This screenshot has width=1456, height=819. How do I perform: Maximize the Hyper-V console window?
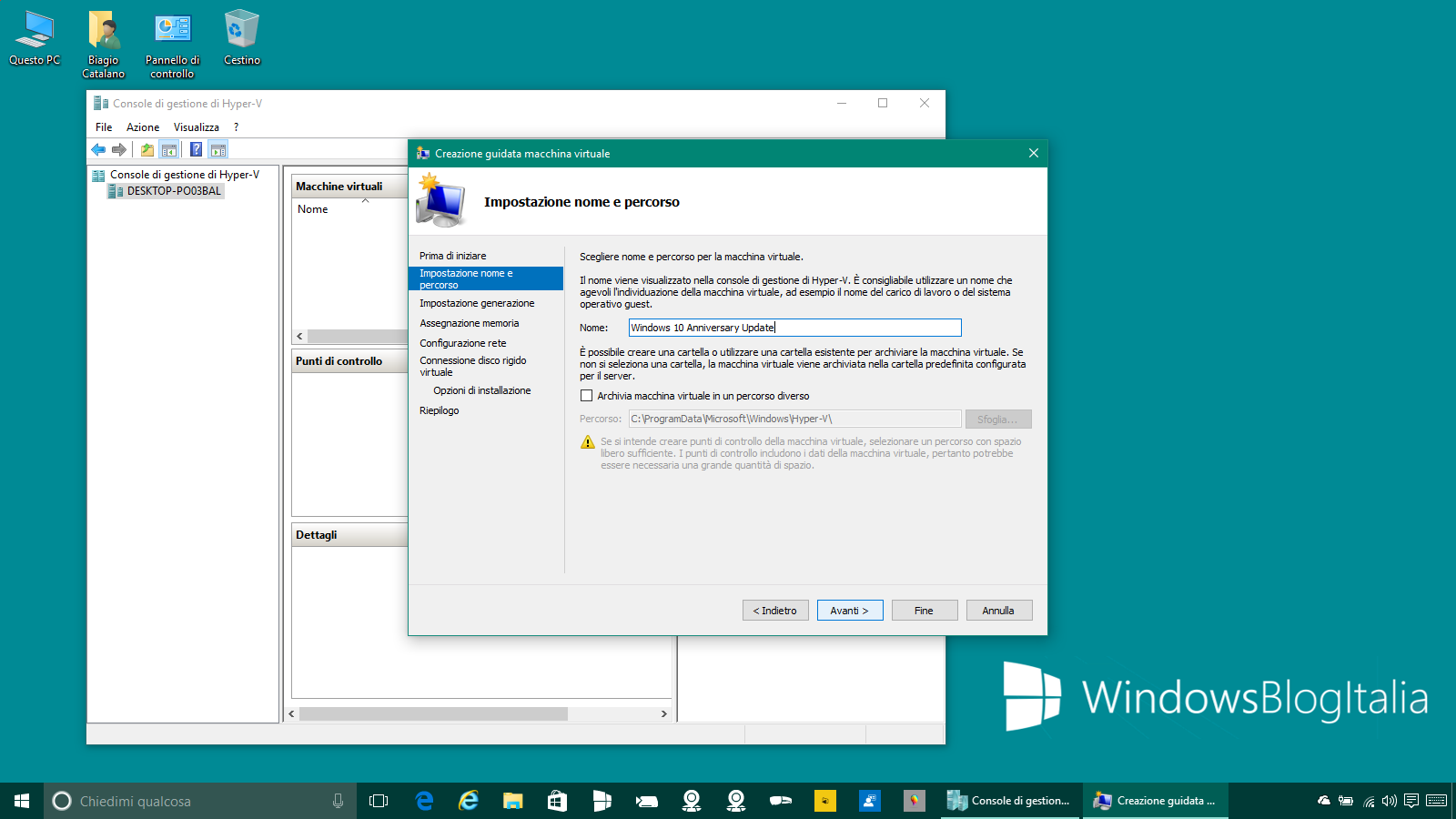pyautogui.click(x=883, y=103)
